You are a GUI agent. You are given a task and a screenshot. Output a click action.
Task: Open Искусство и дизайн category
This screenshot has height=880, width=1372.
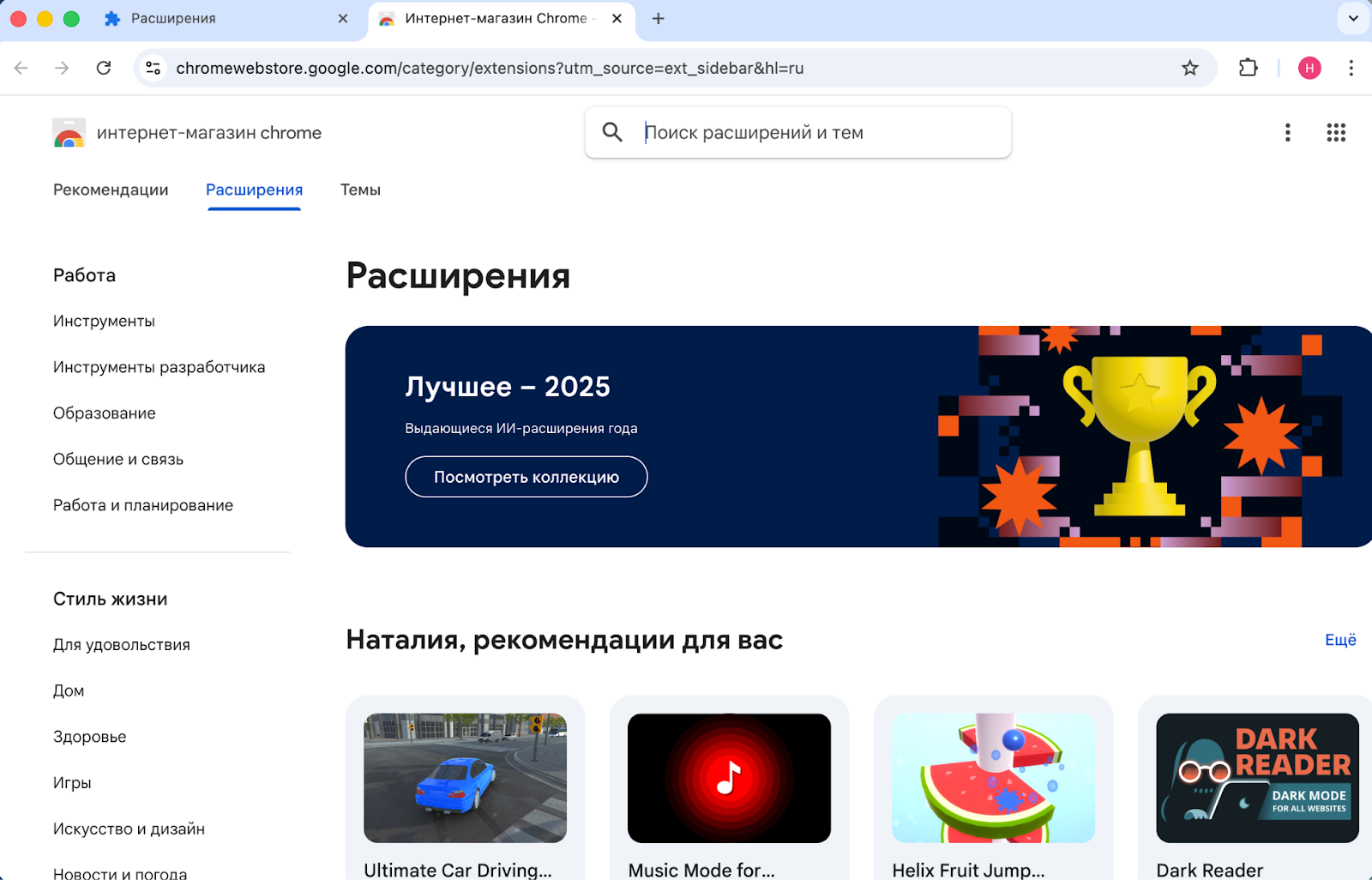[129, 829]
